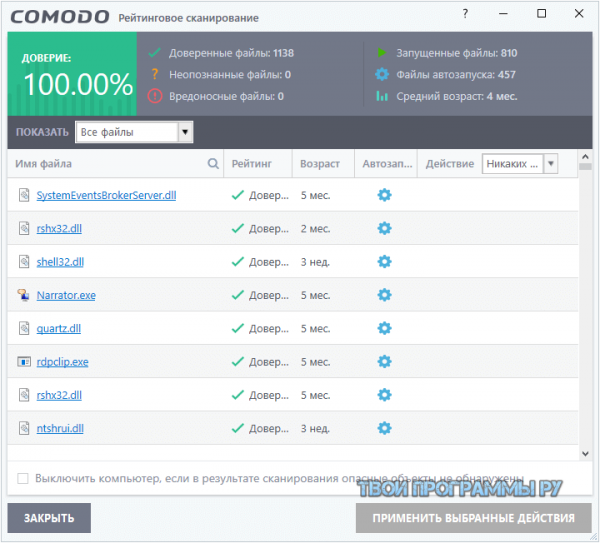Open the quartz.dll file link
The width and height of the screenshot is (600, 543).
click(x=59, y=328)
